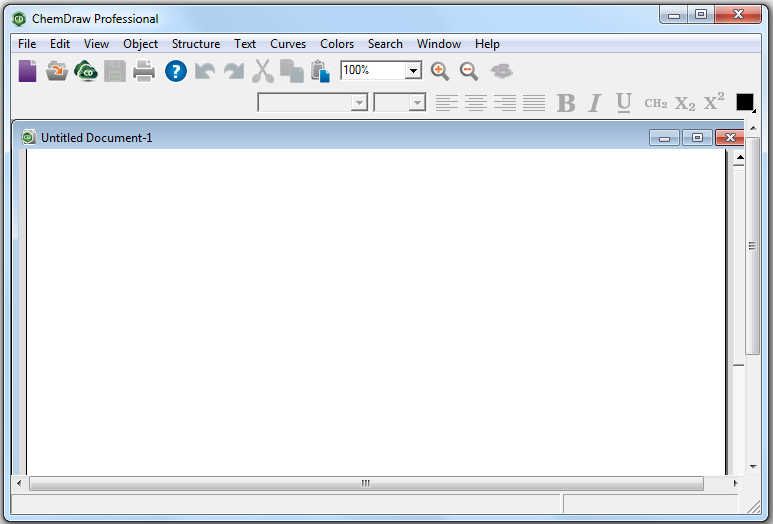Image resolution: width=773 pixels, height=524 pixels.
Task: Close the ChemDraw Professional window
Action: (x=738, y=15)
